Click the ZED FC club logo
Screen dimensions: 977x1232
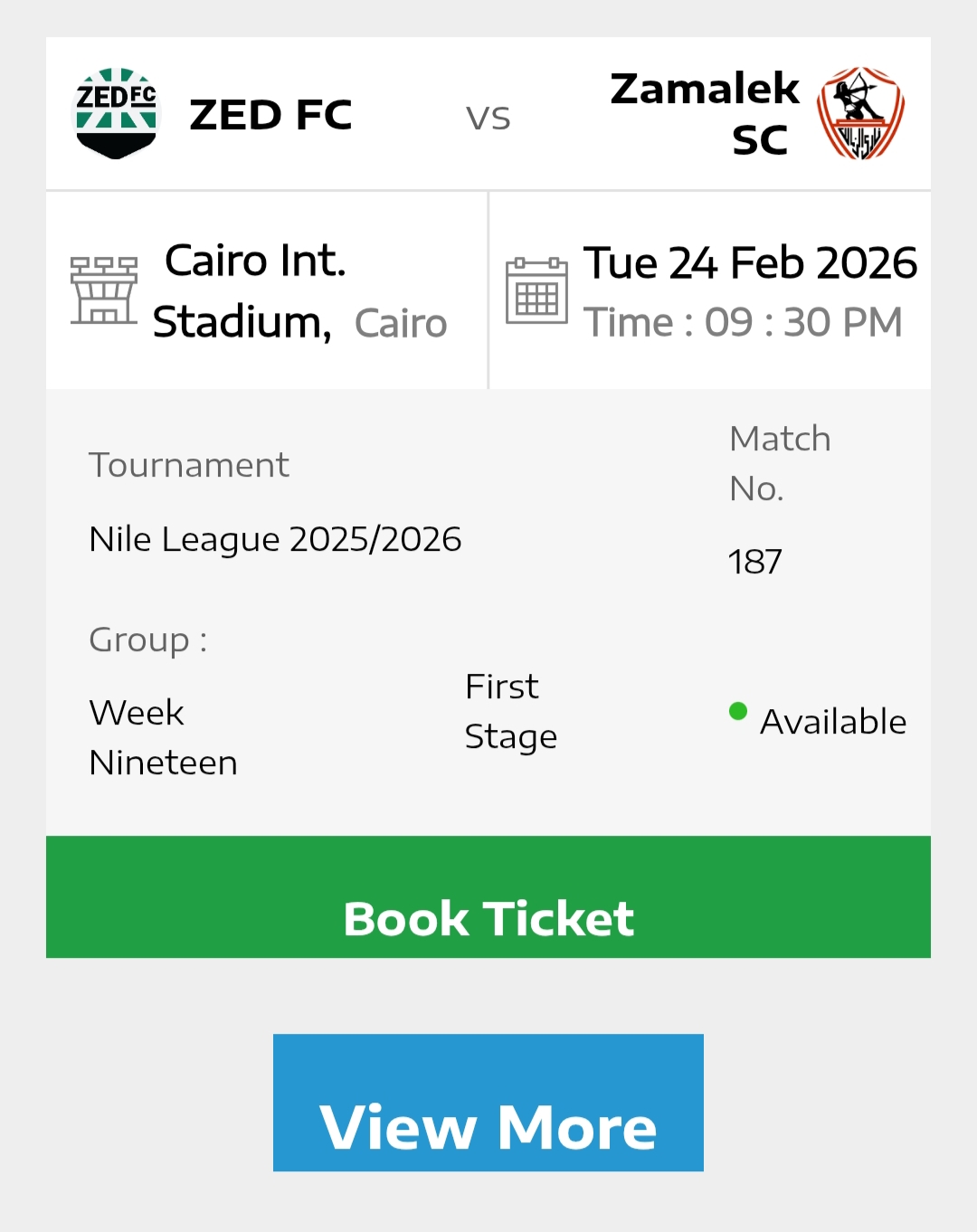pos(115,112)
